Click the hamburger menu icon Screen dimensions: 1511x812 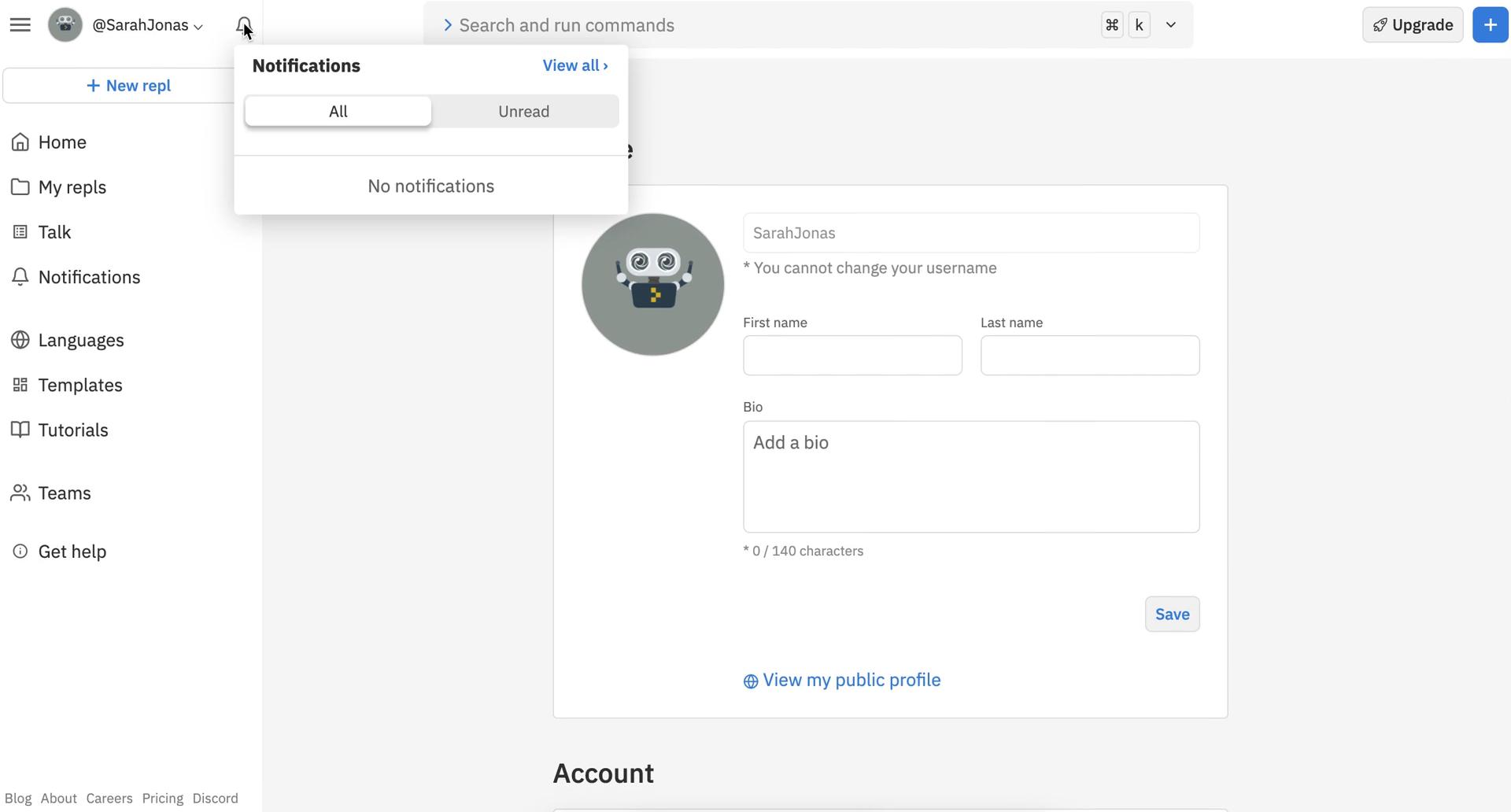tap(20, 25)
